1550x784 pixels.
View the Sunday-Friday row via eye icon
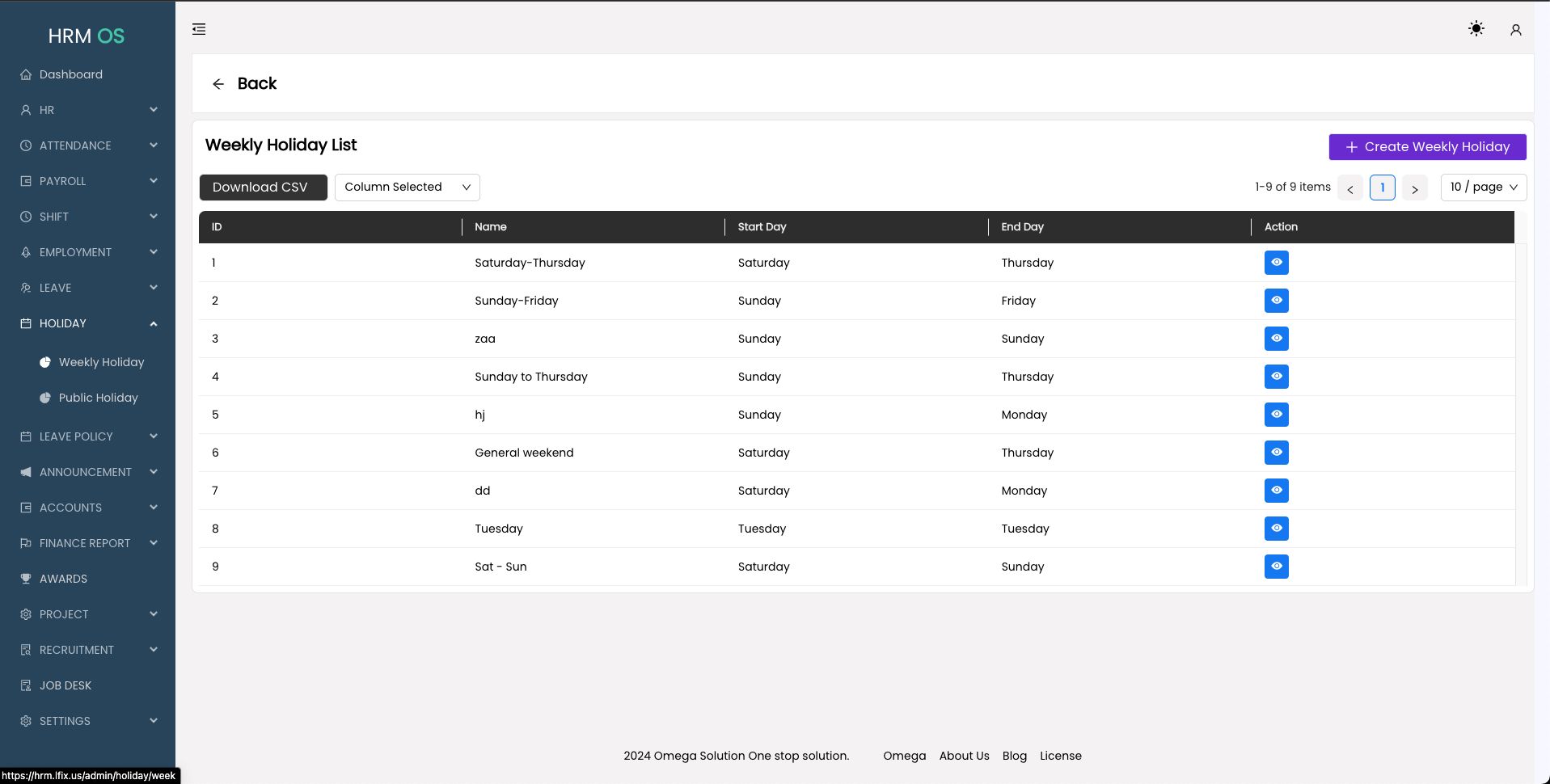[x=1276, y=301]
